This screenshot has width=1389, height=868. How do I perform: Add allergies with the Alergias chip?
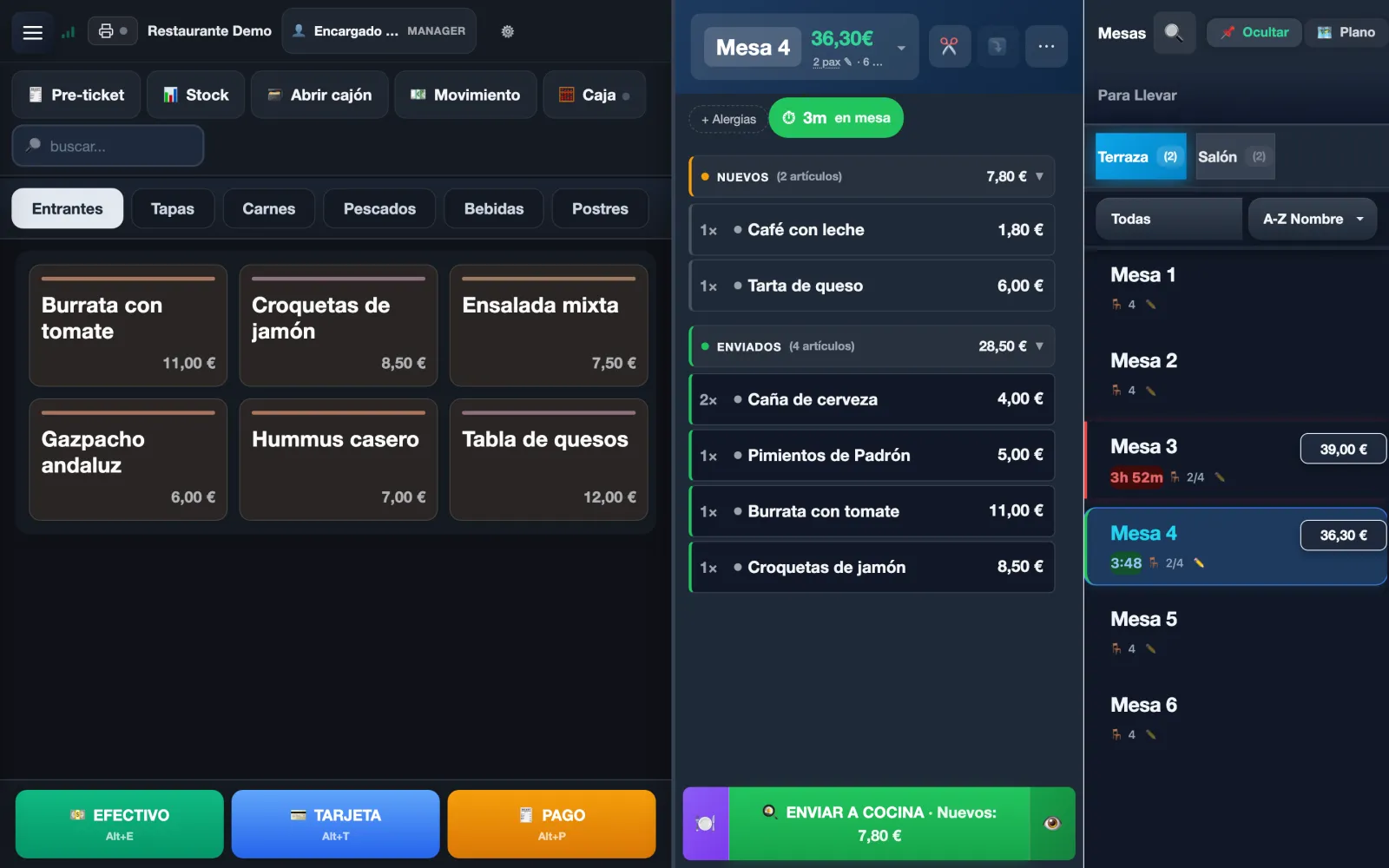[728, 119]
